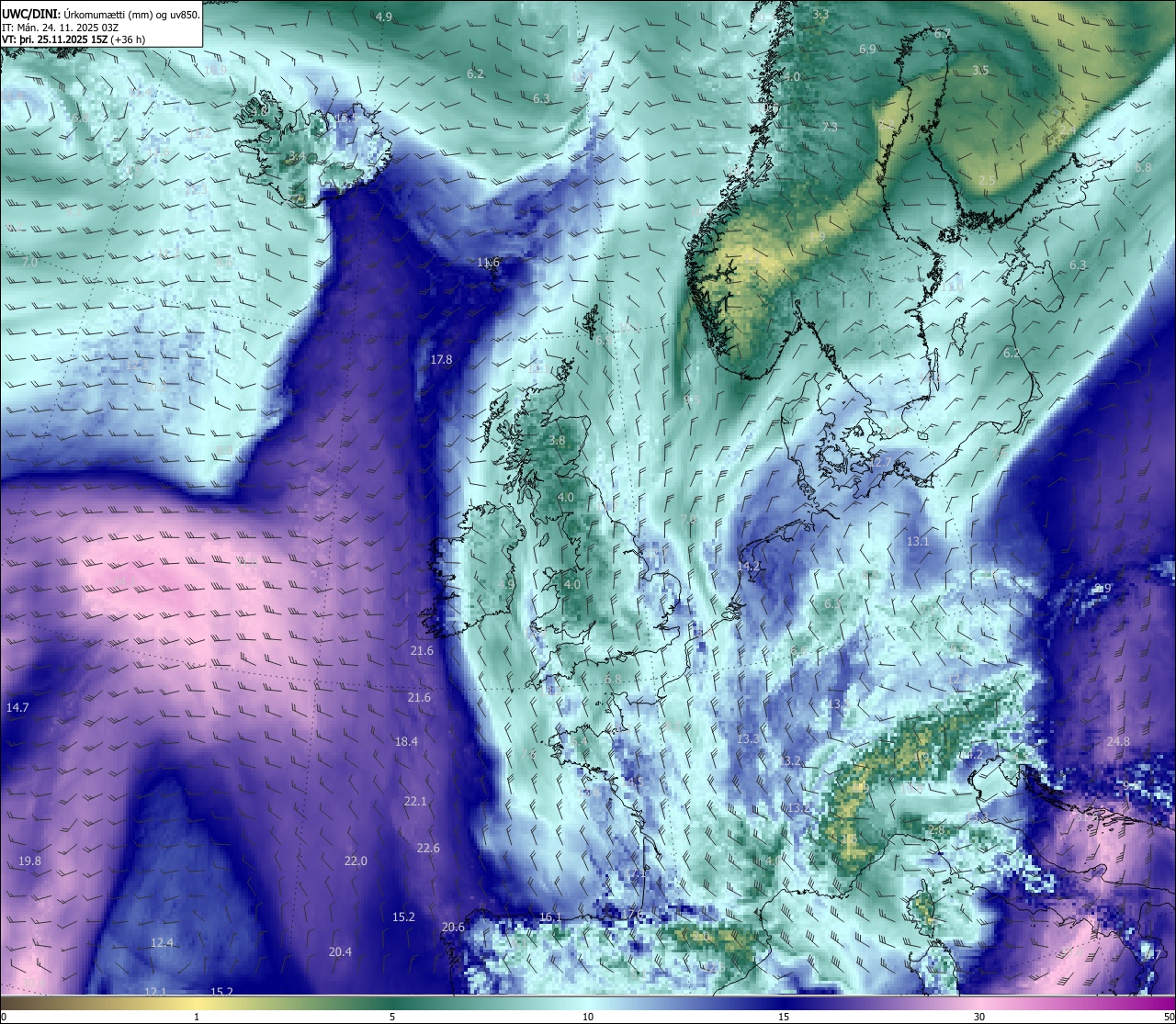Select the 6.9 value off northern Norway
1176x1024 pixels.
coord(867,49)
